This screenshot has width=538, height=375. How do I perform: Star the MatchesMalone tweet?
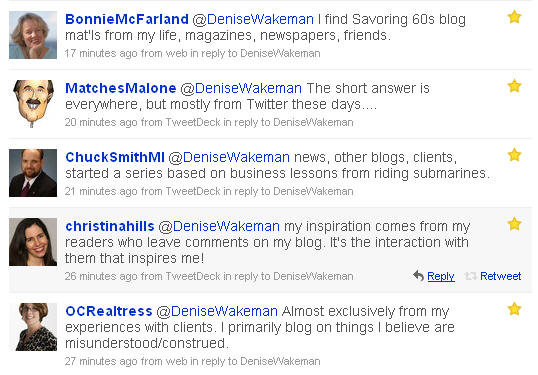[514, 86]
